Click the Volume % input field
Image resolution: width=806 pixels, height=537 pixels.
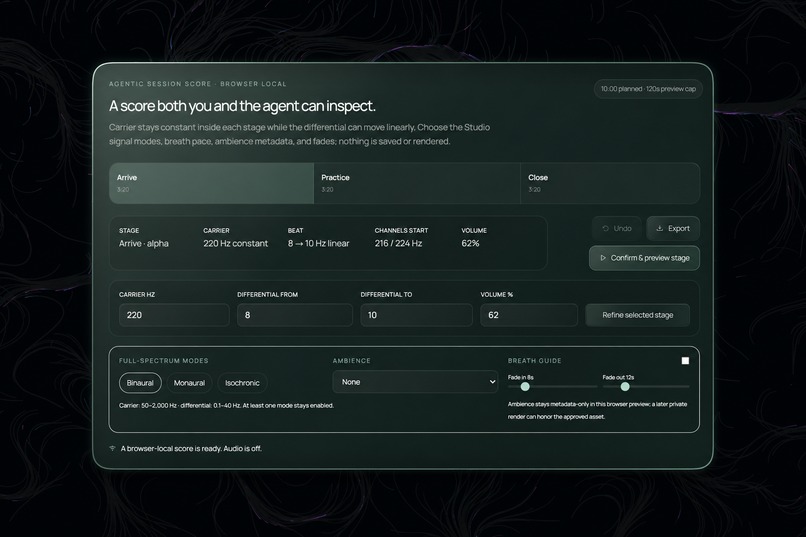coord(529,315)
